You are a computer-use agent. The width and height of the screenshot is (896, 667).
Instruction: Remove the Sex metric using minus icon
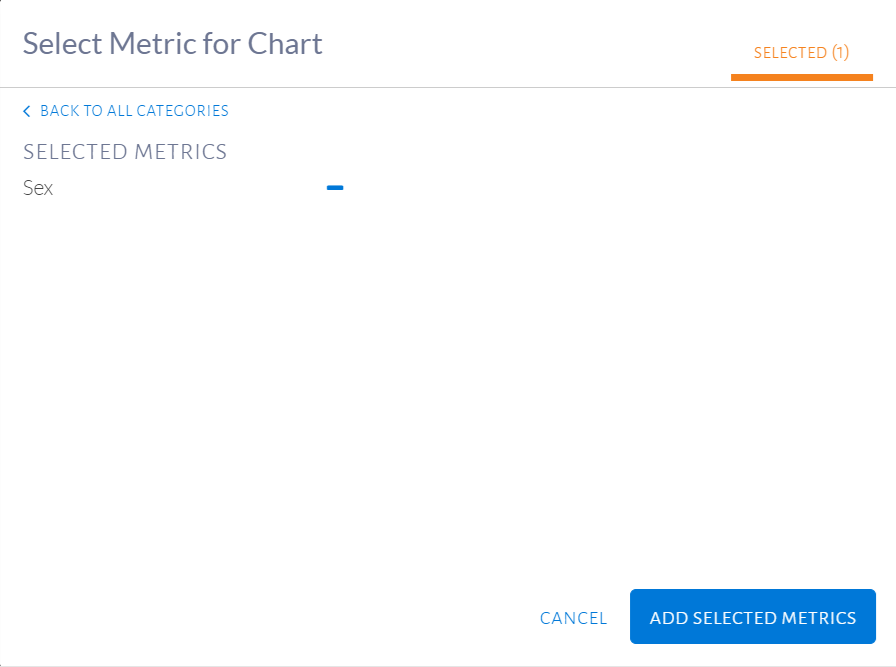(x=335, y=188)
